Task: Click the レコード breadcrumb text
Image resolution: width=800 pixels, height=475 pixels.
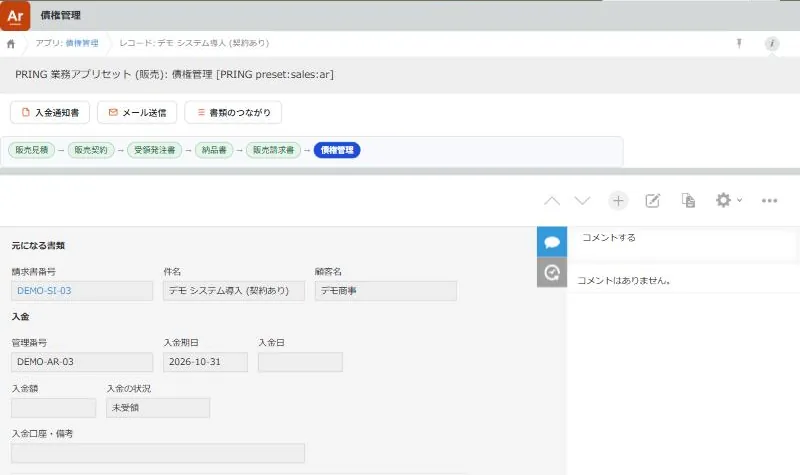Action: click(x=194, y=43)
